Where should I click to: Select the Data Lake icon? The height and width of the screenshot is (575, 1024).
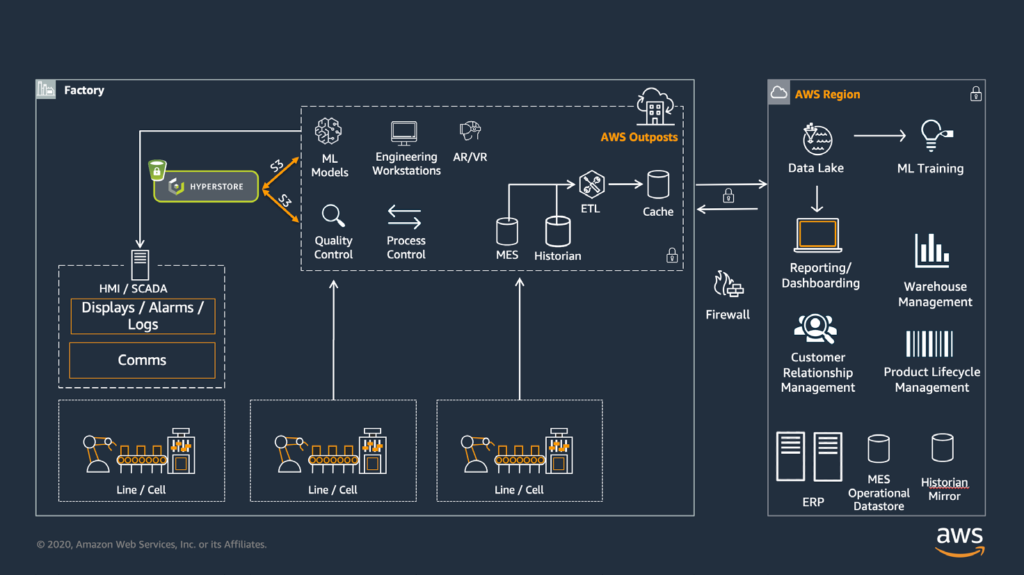coord(816,139)
